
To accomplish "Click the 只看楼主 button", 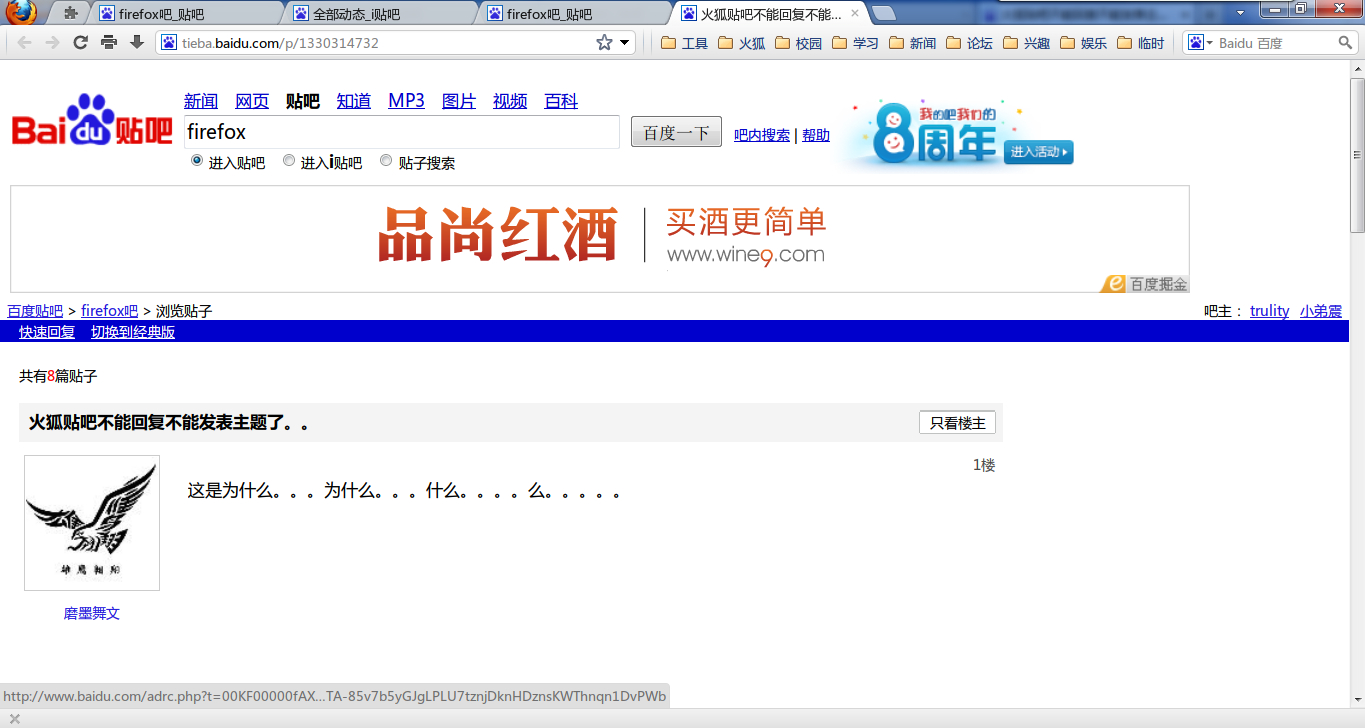I will [x=957, y=423].
